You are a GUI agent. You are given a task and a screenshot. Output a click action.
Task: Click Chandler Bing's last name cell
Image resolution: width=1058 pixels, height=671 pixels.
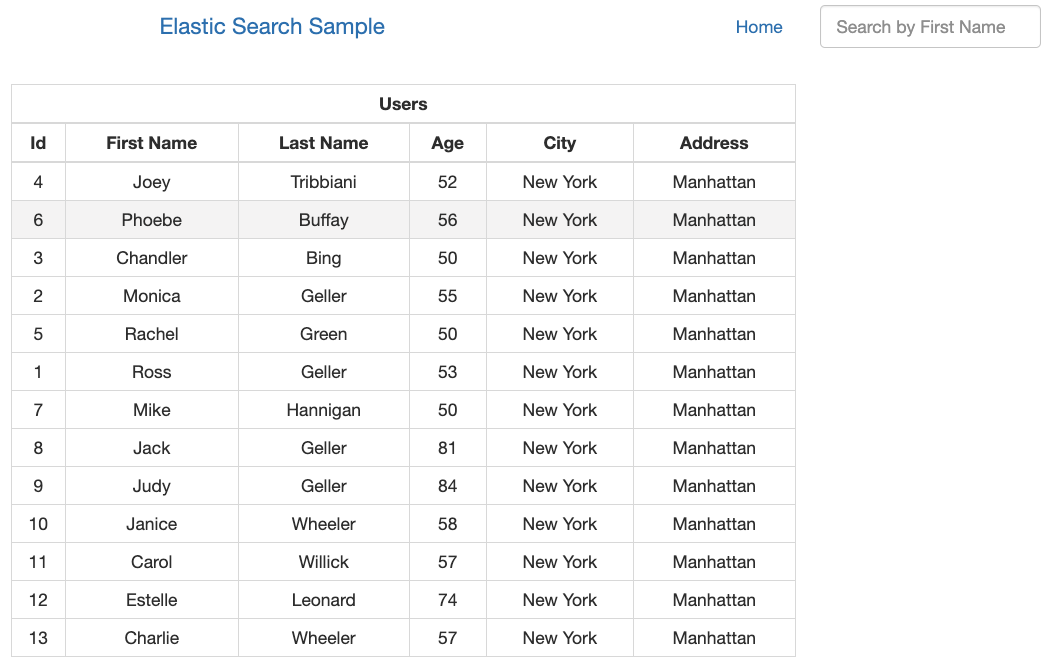(323, 257)
